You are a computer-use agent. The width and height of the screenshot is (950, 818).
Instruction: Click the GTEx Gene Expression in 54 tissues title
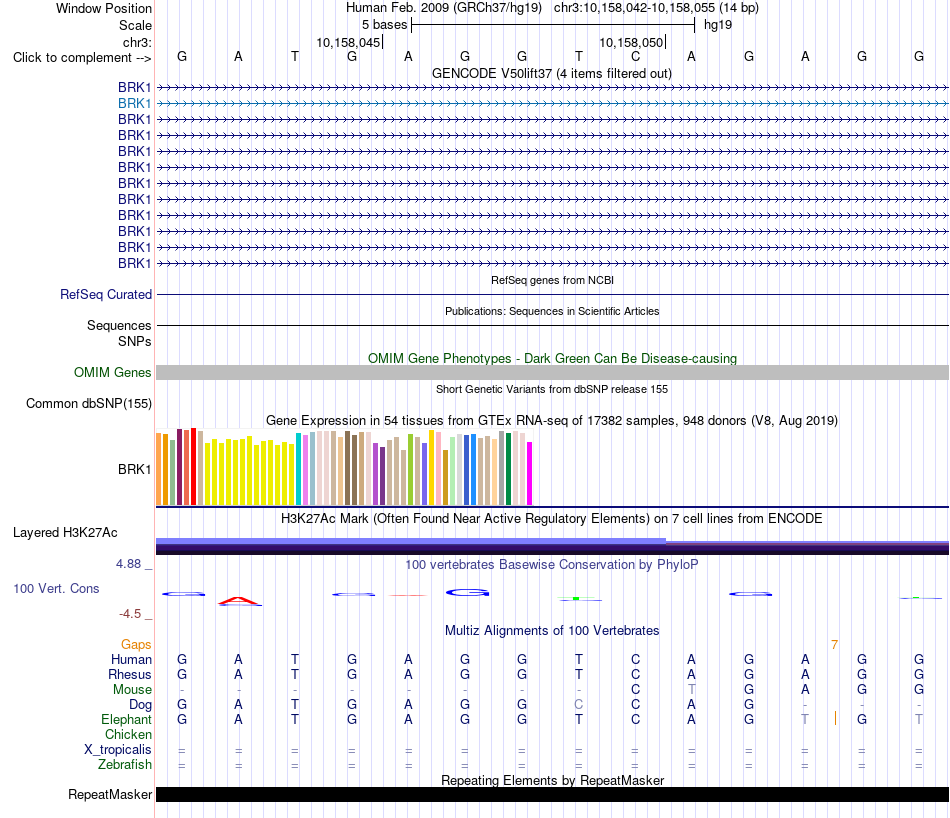[x=552, y=421]
